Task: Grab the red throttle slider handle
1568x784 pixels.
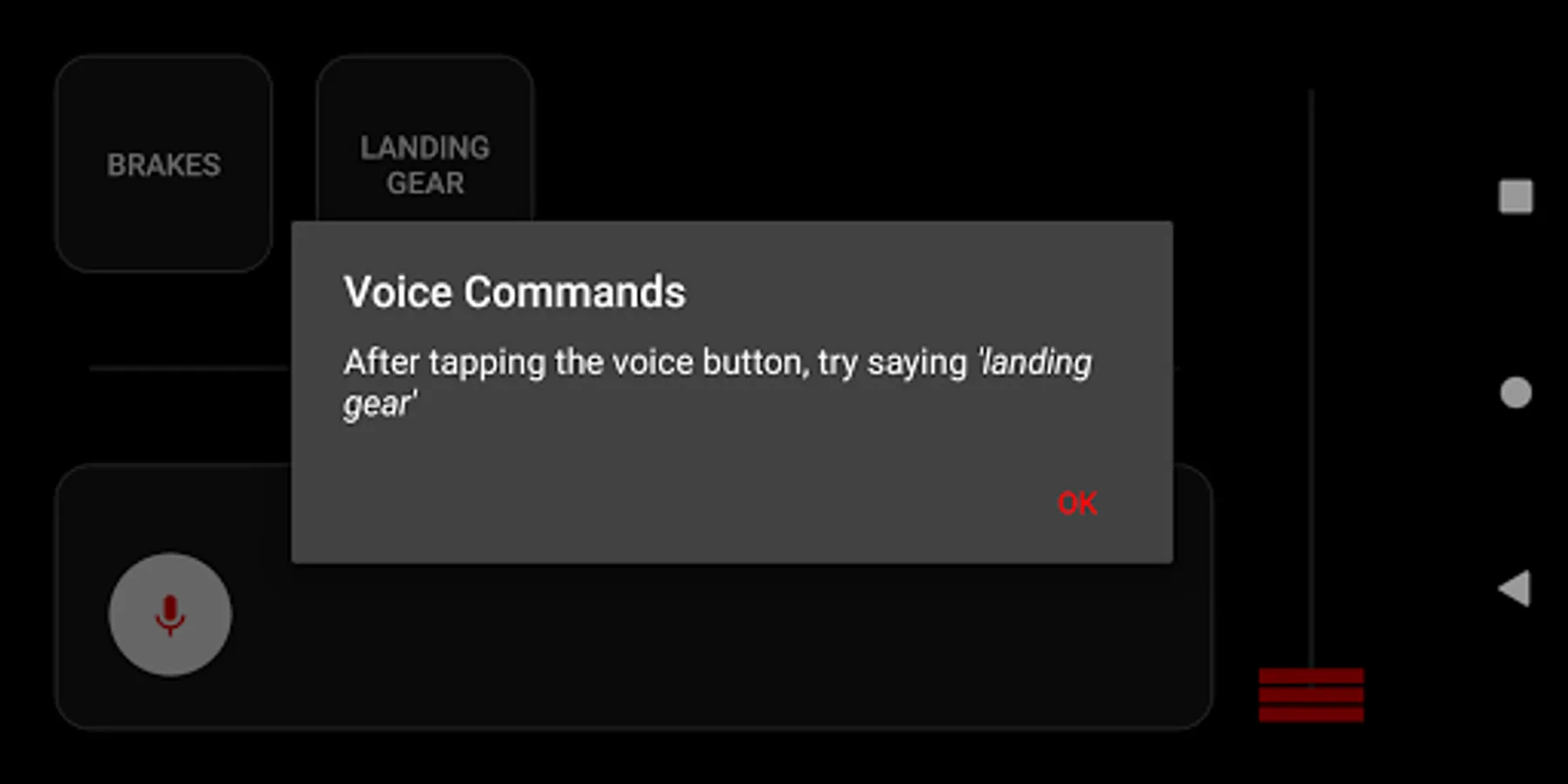Action: [1311, 695]
